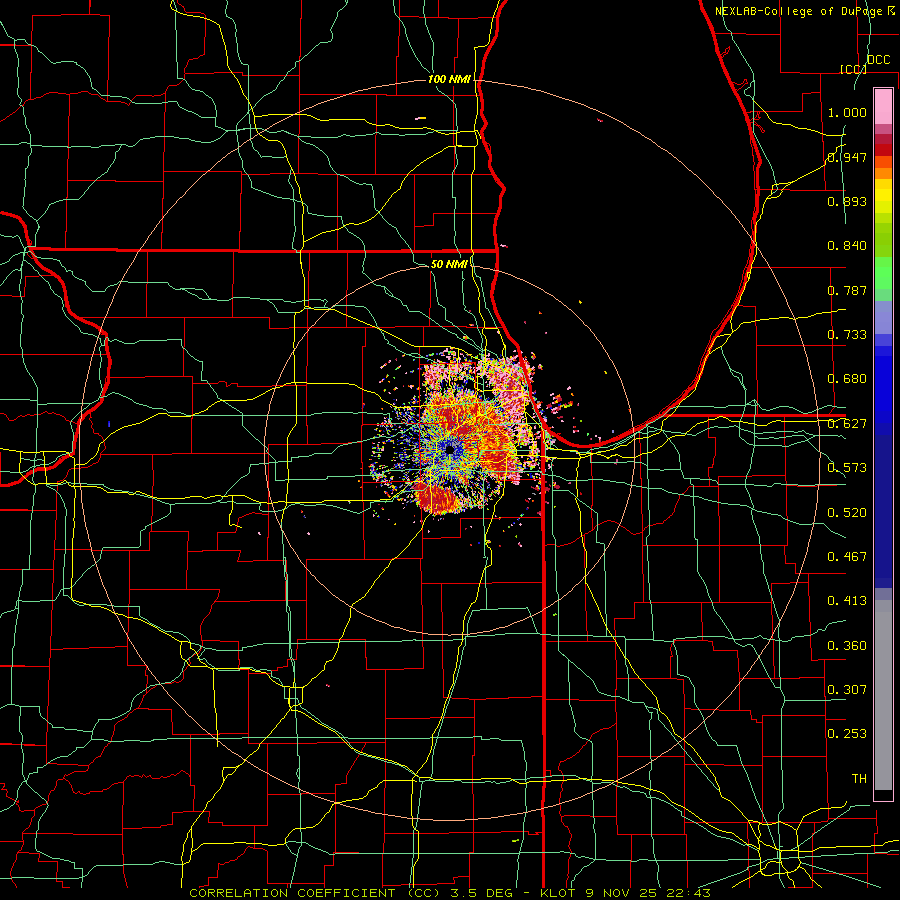Click the TH threshold label

859,779
